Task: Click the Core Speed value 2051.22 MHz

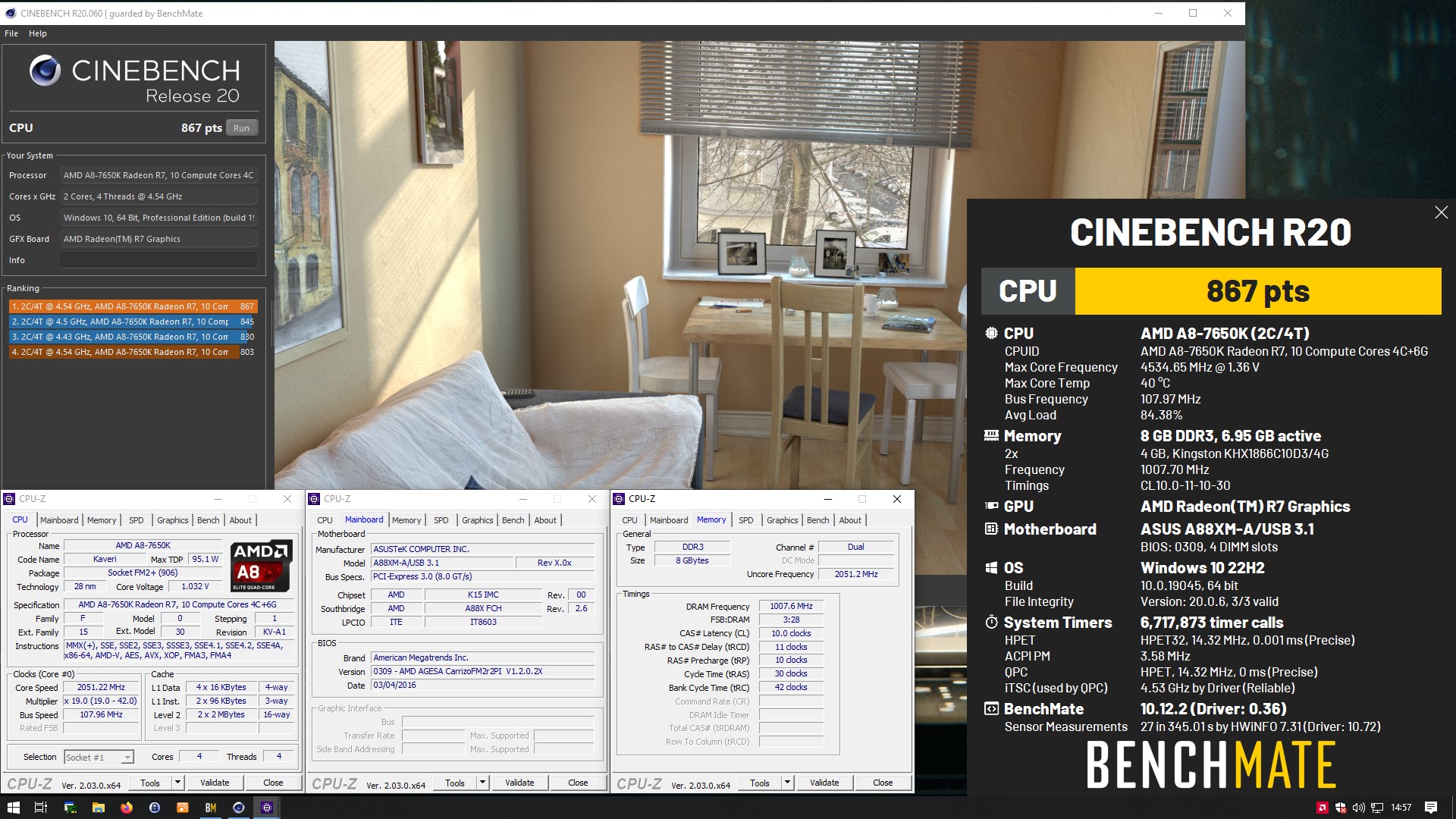Action: (x=101, y=688)
